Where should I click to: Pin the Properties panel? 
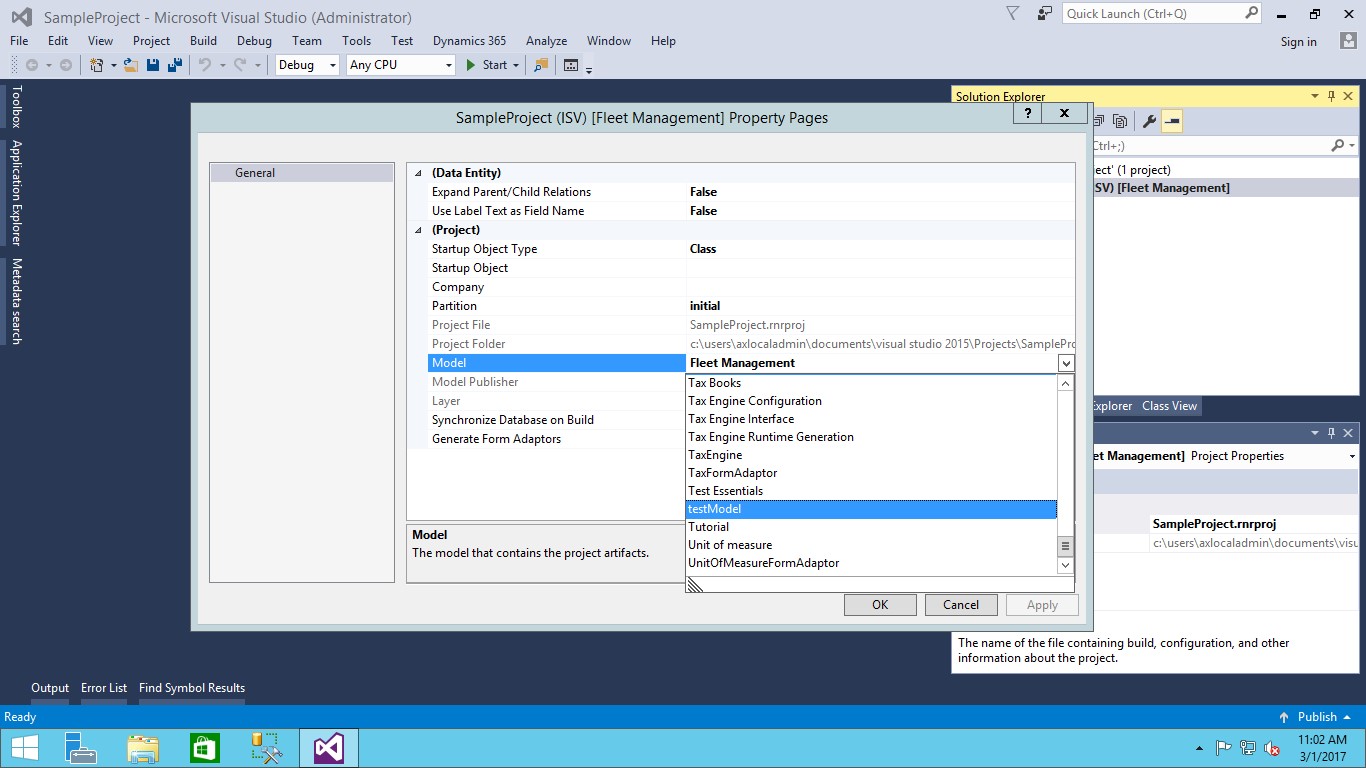pyautogui.click(x=1331, y=433)
